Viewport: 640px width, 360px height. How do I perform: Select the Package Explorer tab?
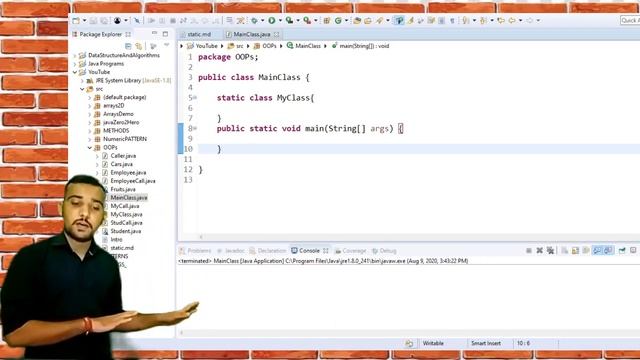(101, 34)
